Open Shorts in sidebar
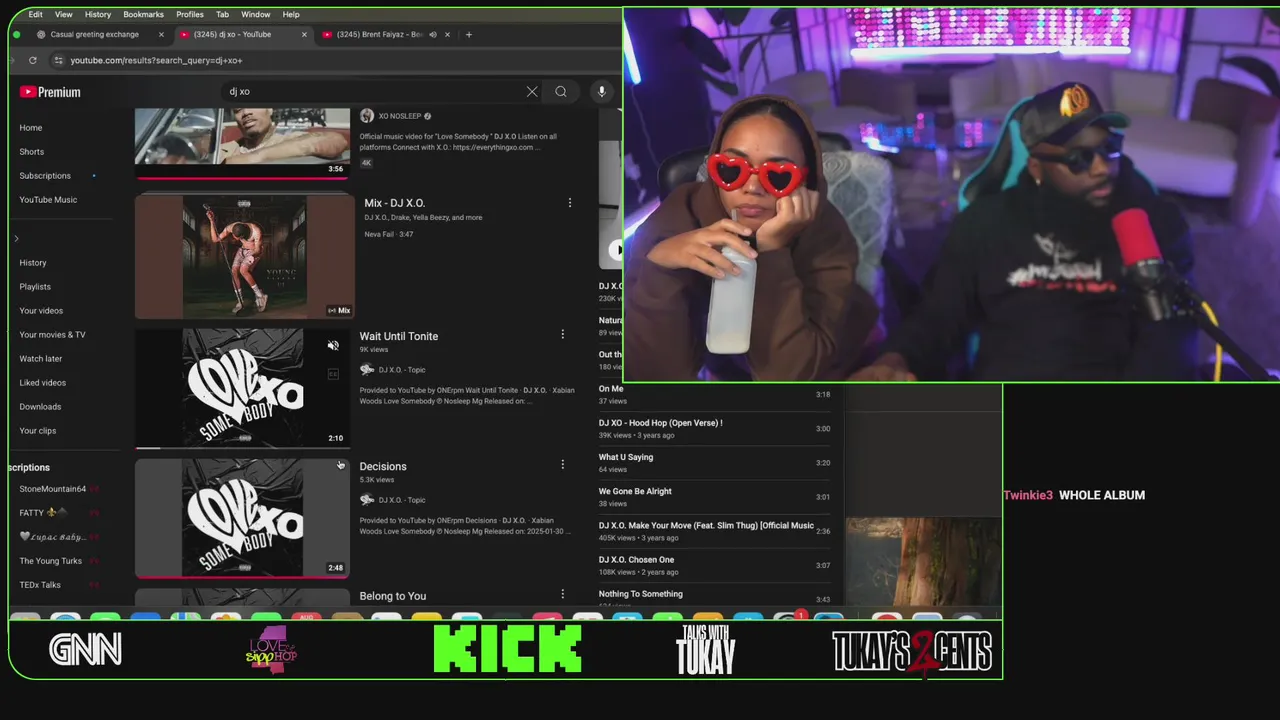 [32, 152]
